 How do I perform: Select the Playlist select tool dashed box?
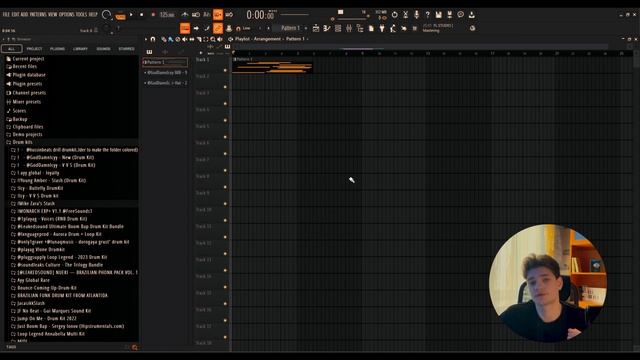pos(206,39)
